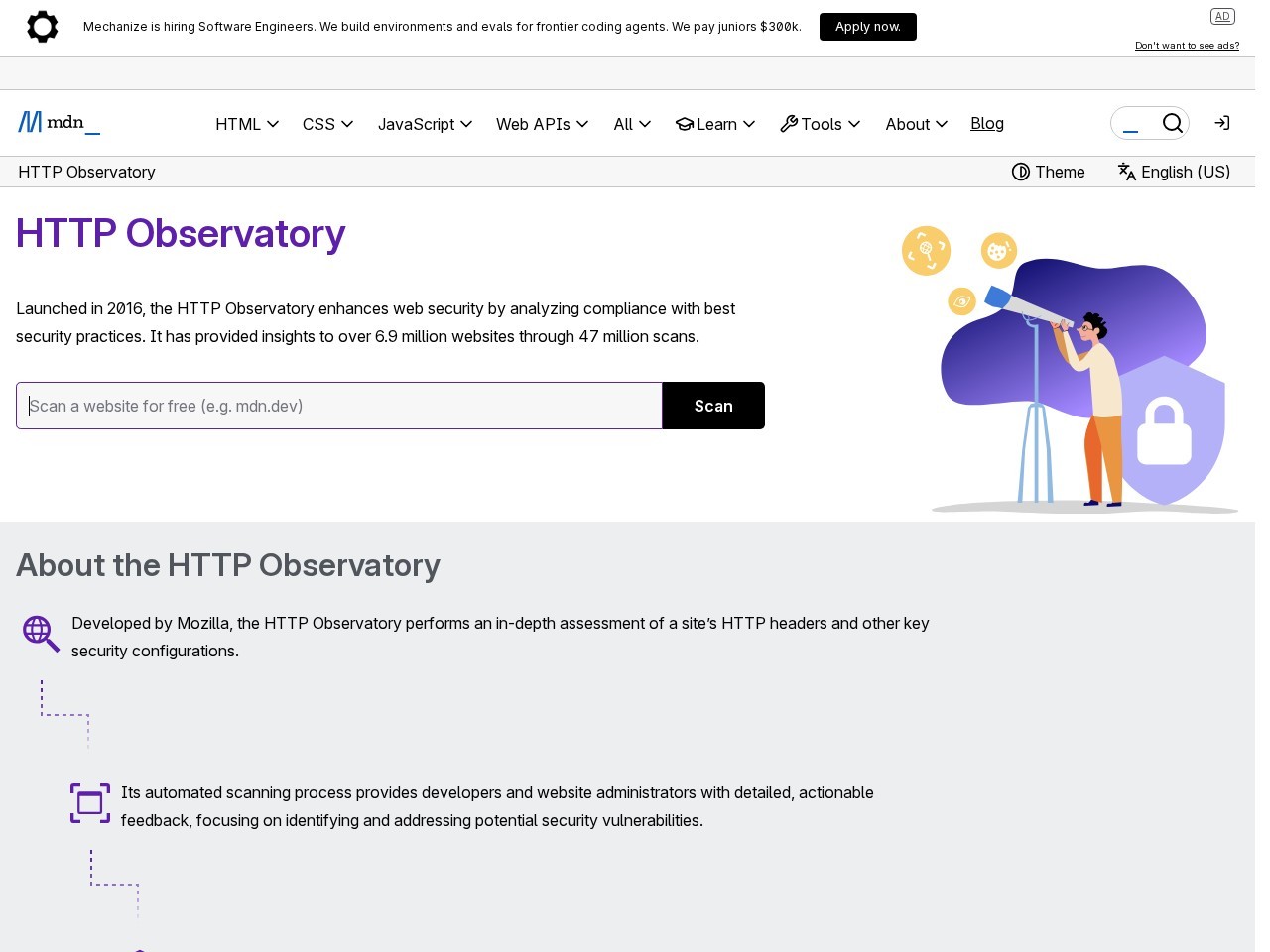
Task: Click the Apply now button
Action: click(x=868, y=27)
